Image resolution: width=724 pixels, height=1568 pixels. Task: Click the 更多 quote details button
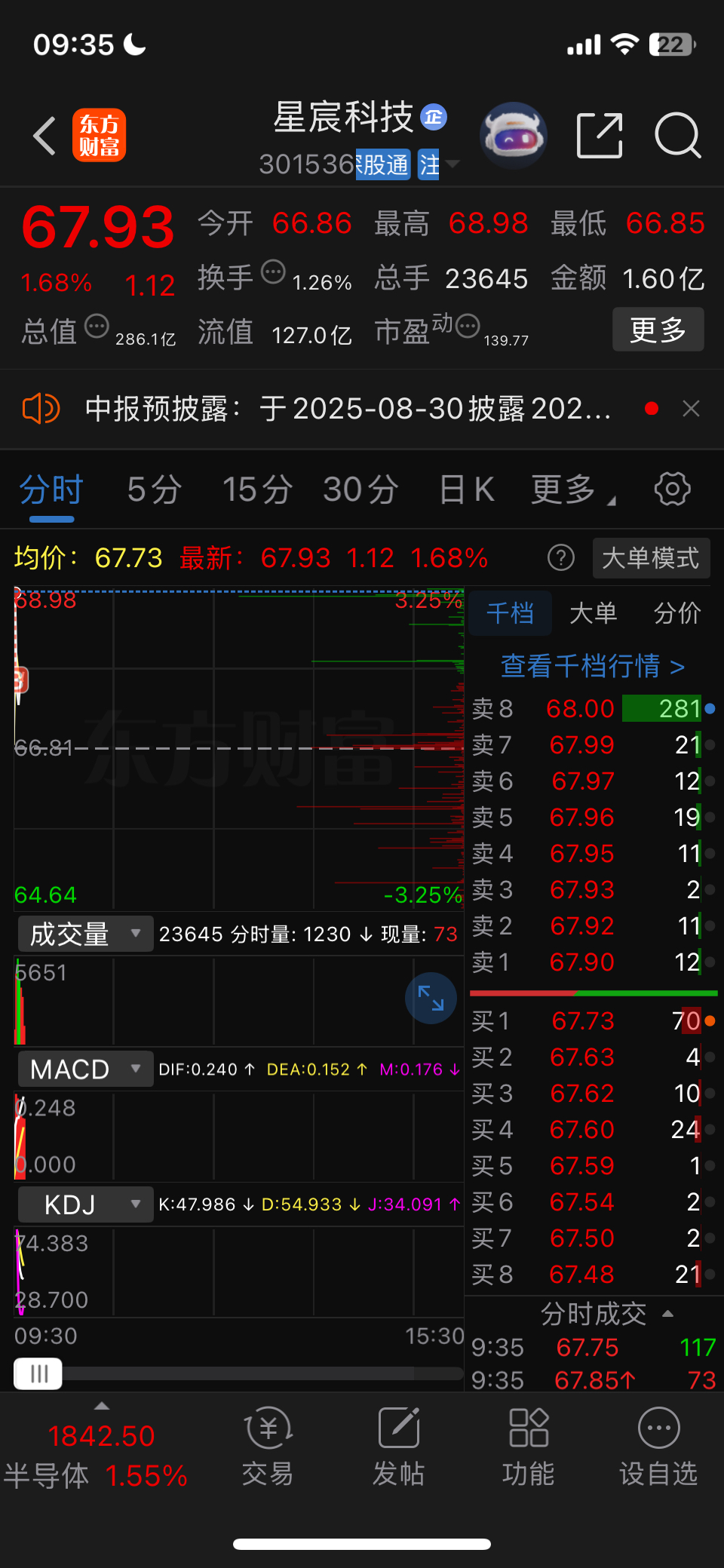point(658,330)
